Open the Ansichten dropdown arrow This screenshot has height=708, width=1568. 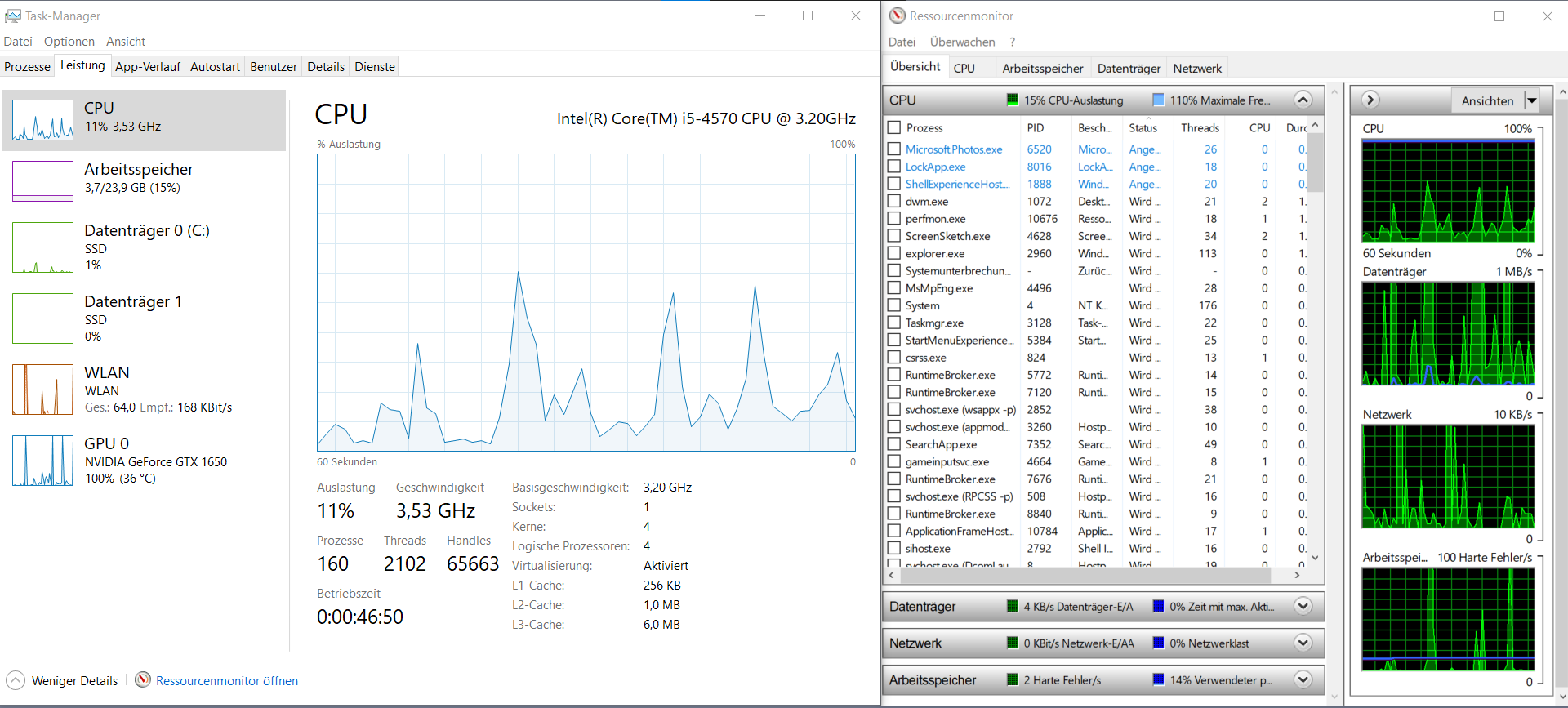point(1531,100)
